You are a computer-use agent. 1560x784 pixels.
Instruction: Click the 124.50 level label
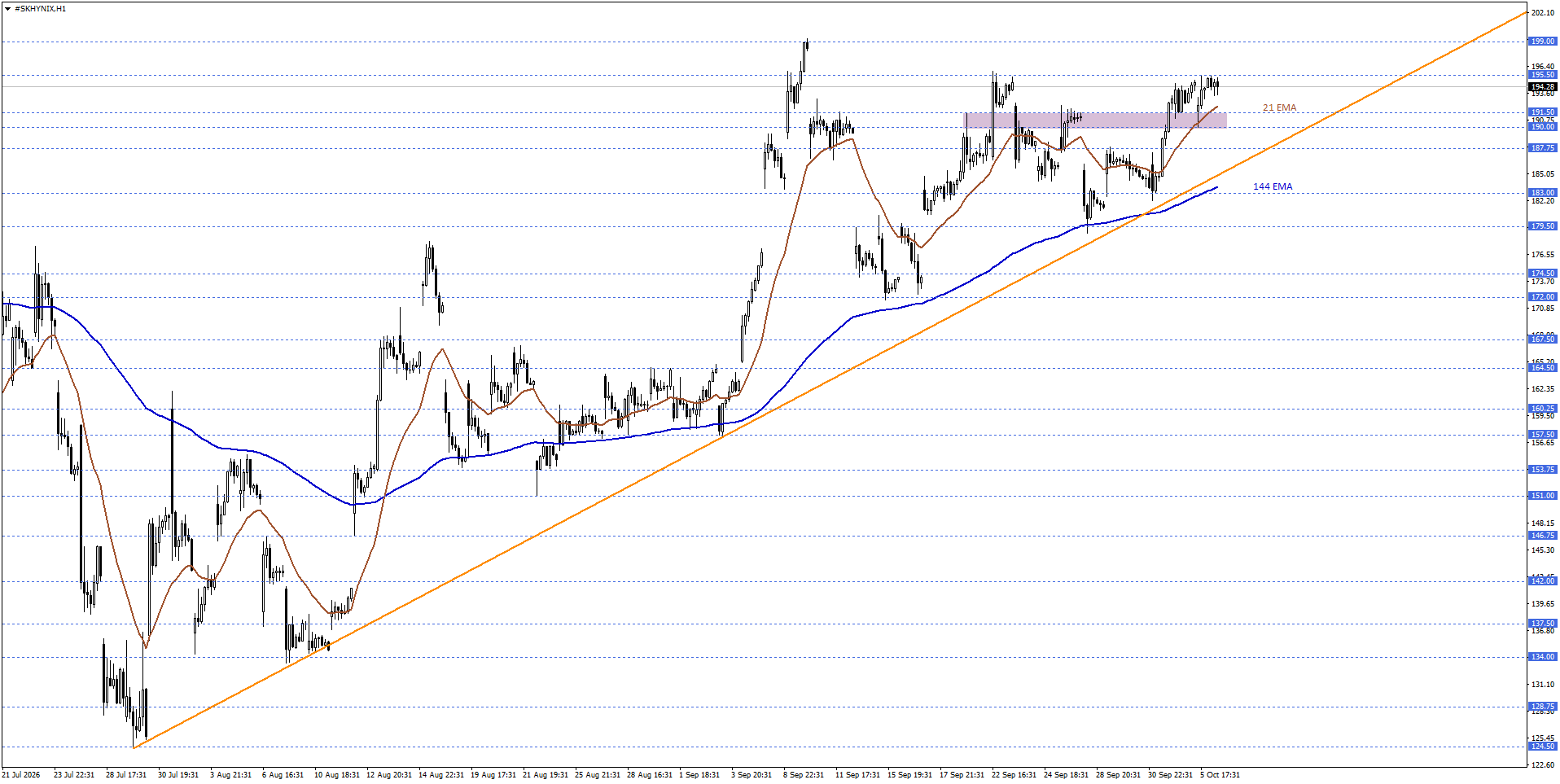[x=1543, y=747]
